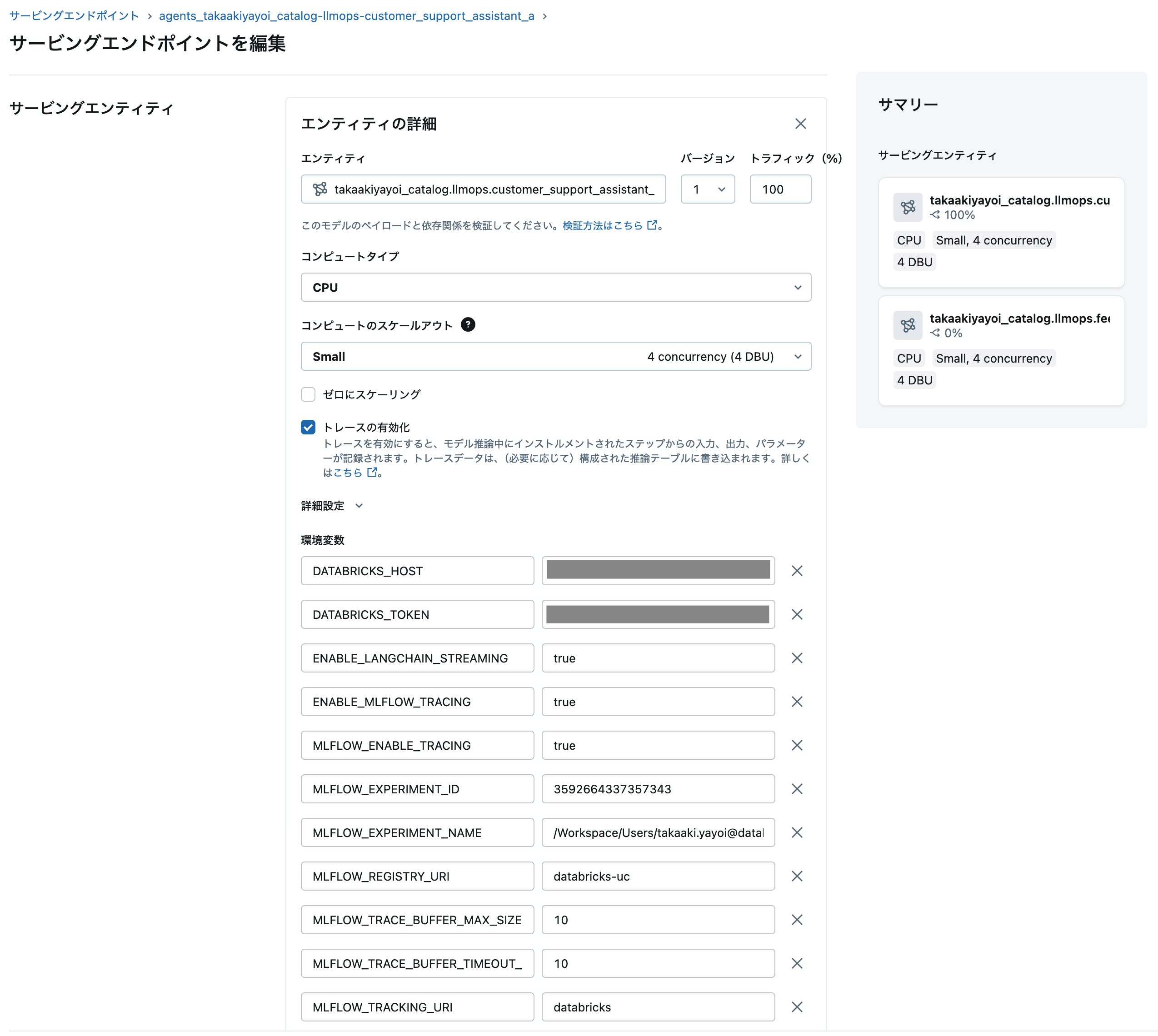Image resolution: width=1158 pixels, height=1036 pixels.
Task: Close the エンティティの詳細 panel
Action: pyautogui.click(x=800, y=124)
